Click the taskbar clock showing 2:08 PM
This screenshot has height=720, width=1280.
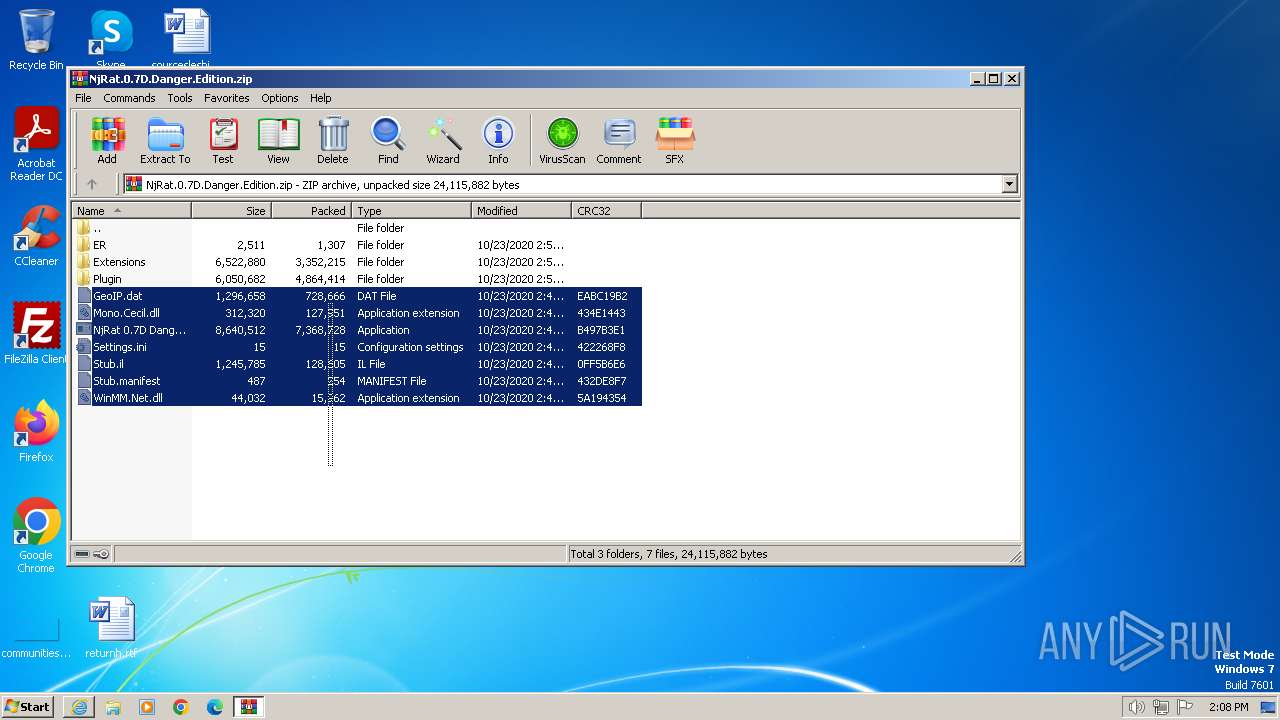click(1228, 707)
